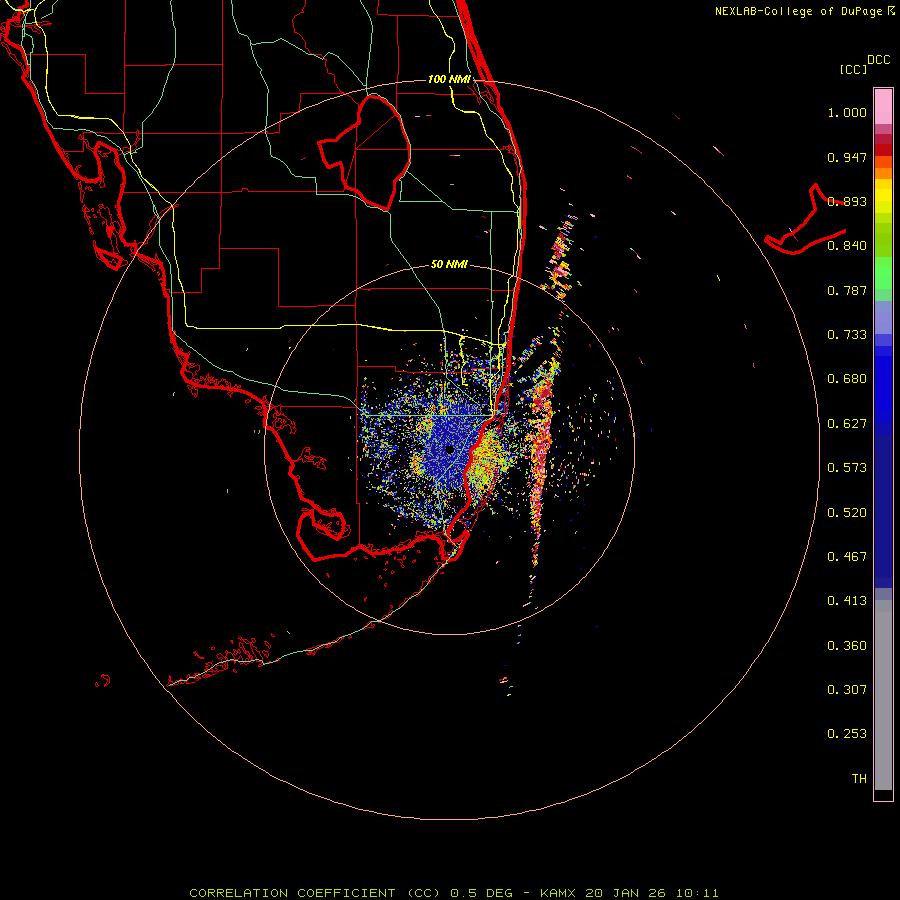Select the 0.893 scale value
The width and height of the screenshot is (900, 900).
pos(847,201)
